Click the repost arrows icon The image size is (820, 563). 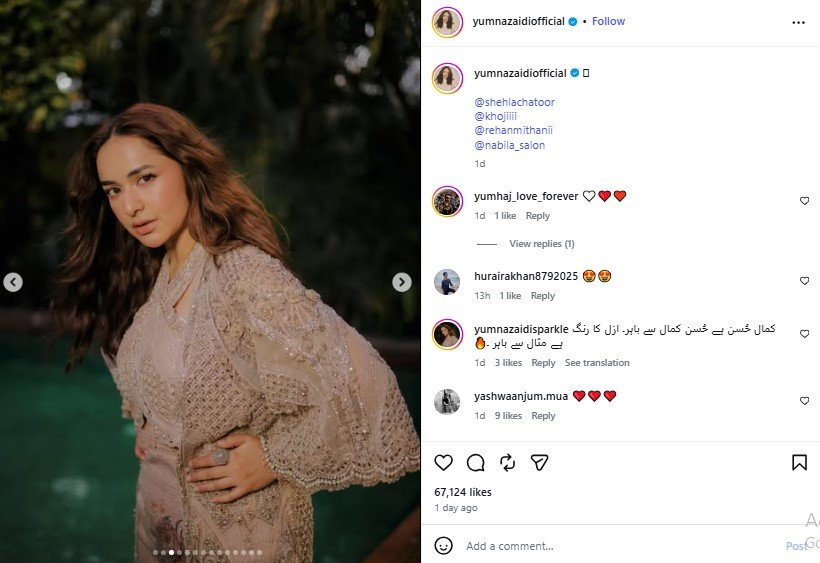(508, 462)
